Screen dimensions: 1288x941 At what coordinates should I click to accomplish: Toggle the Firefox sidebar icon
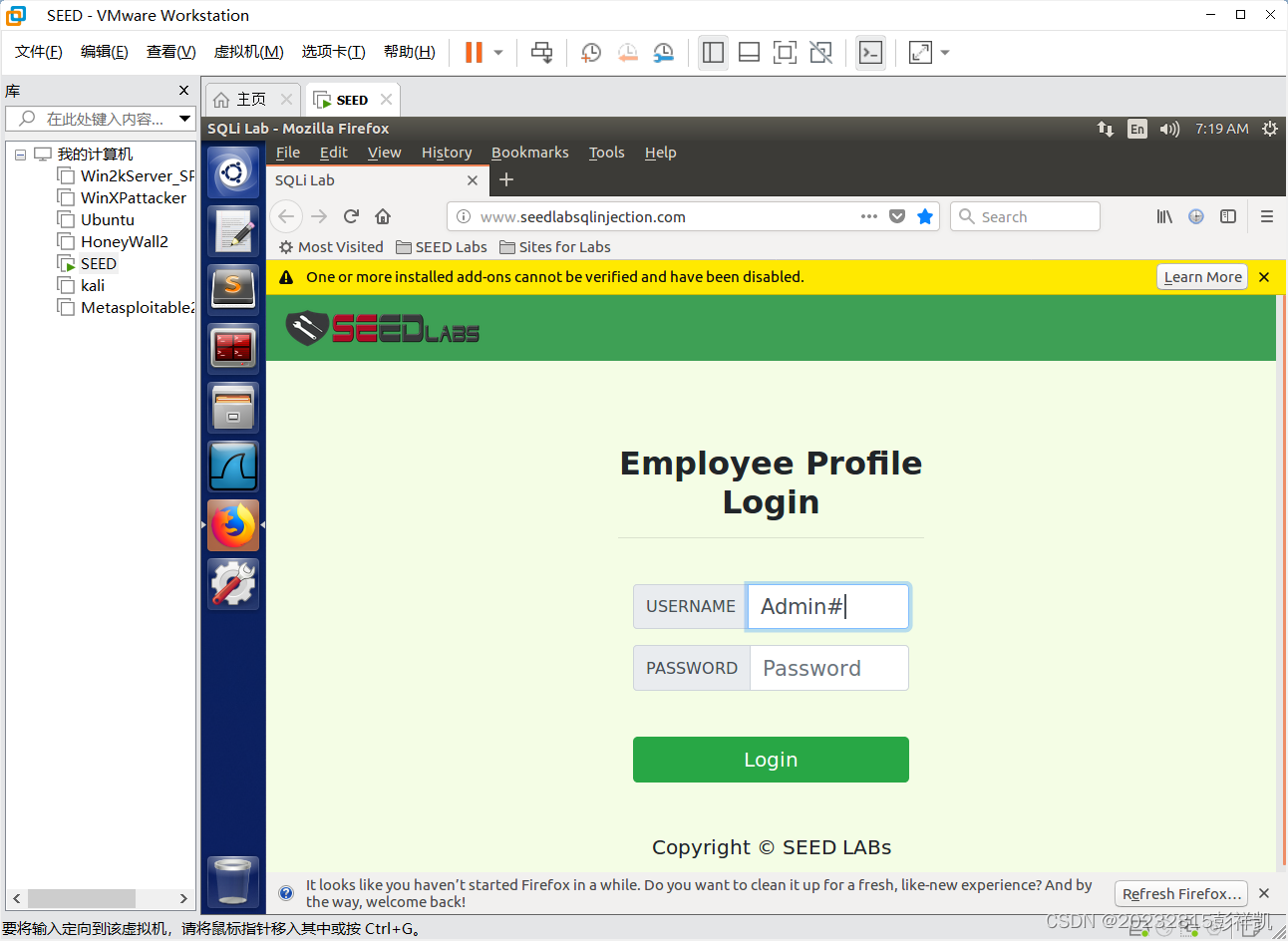pos(1228,216)
